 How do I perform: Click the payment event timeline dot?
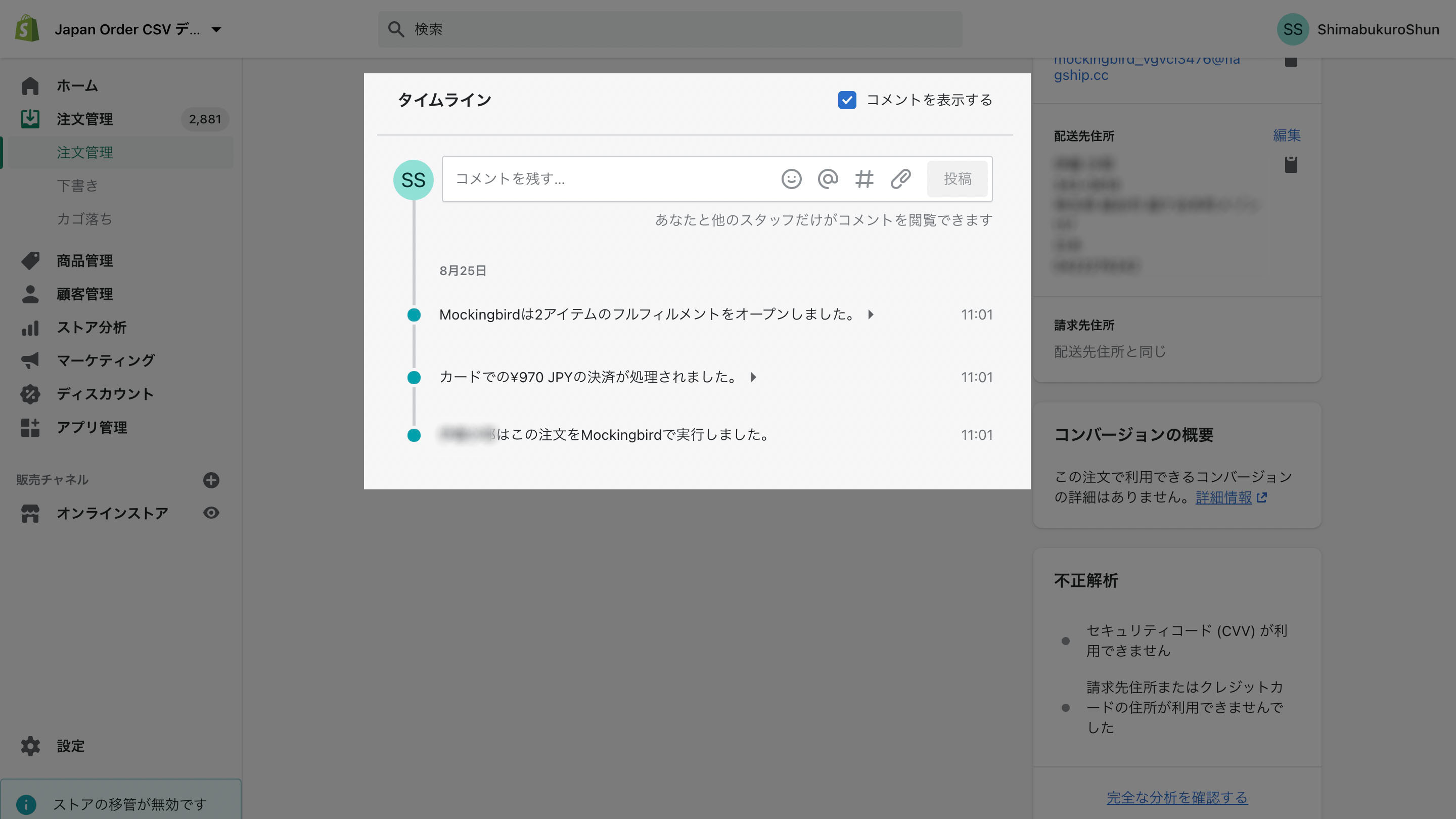click(x=414, y=378)
